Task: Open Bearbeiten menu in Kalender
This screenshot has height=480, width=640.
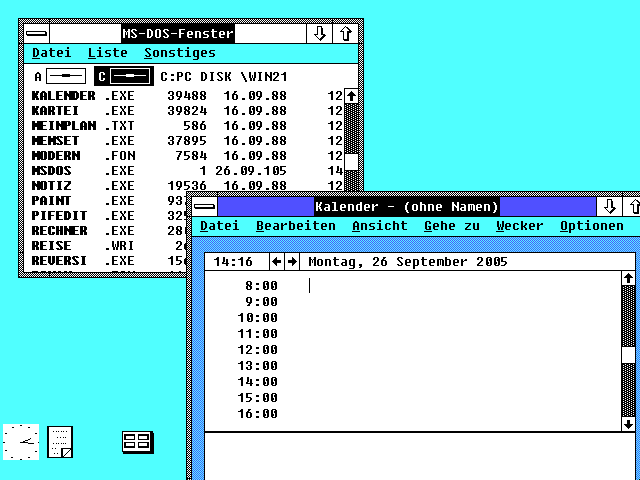Action: click(x=296, y=226)
